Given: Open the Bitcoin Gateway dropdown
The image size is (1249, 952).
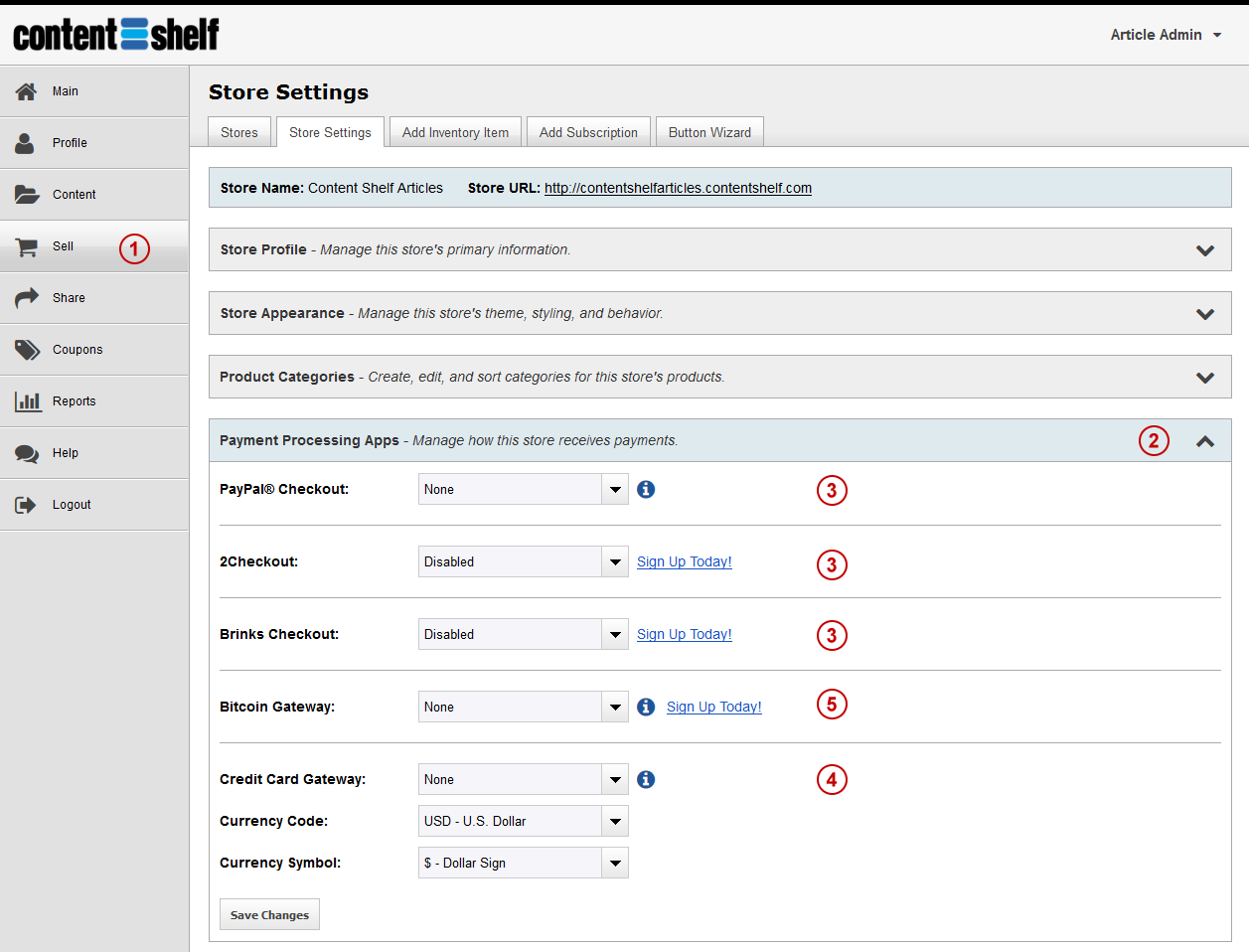Looking at the screenshot, I should [x=524, y=707].
